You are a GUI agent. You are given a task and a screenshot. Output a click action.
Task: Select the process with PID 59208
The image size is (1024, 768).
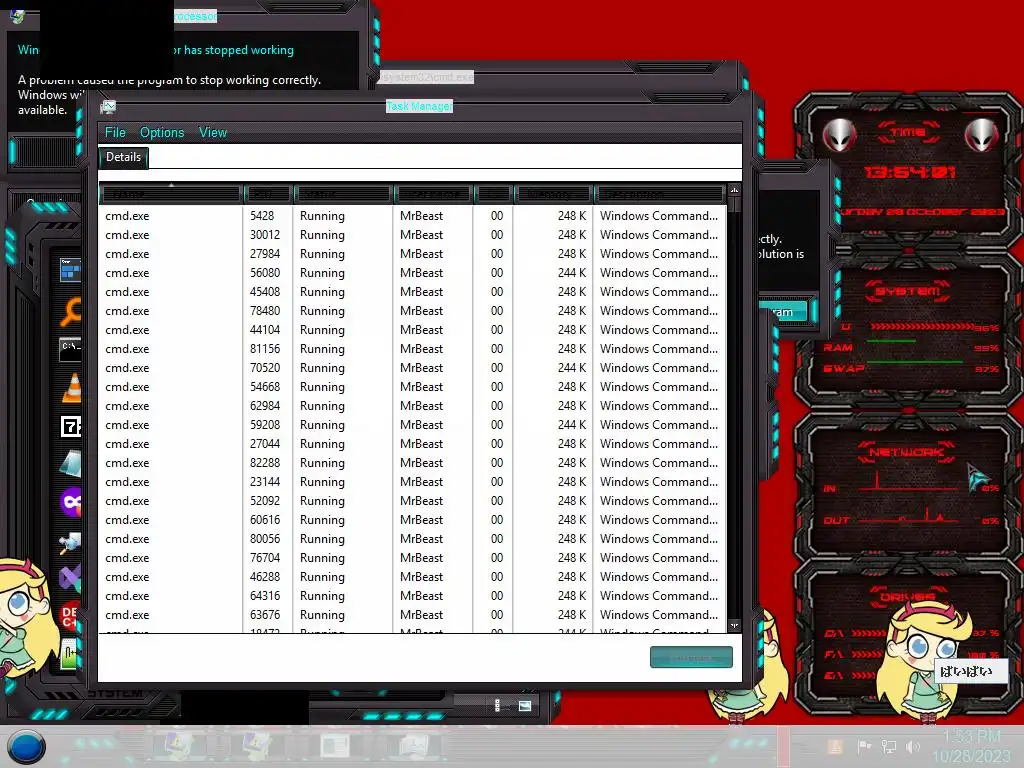[x=412, y=424]
